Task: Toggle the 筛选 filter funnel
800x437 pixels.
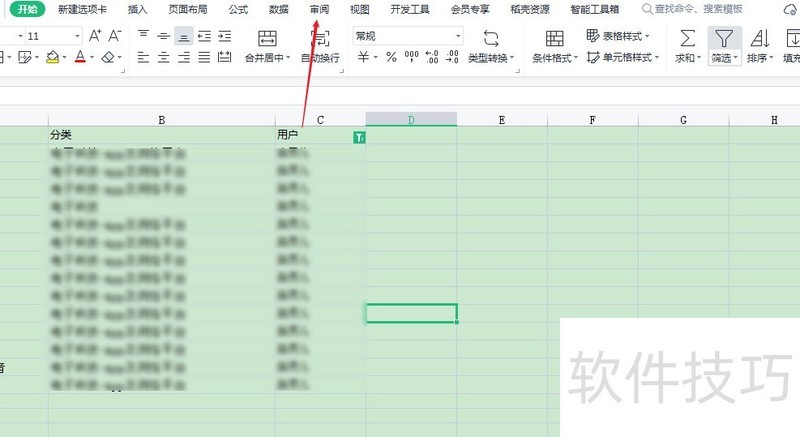Action: click(x=724, y=38)
